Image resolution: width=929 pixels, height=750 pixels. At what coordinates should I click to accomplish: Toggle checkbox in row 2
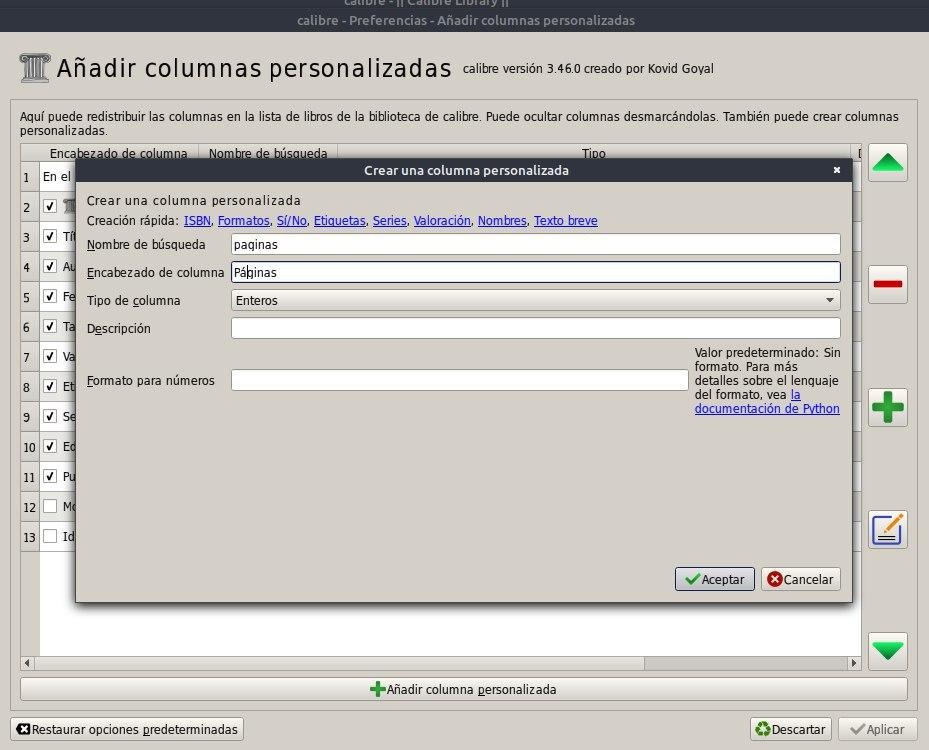coord(50,206)
